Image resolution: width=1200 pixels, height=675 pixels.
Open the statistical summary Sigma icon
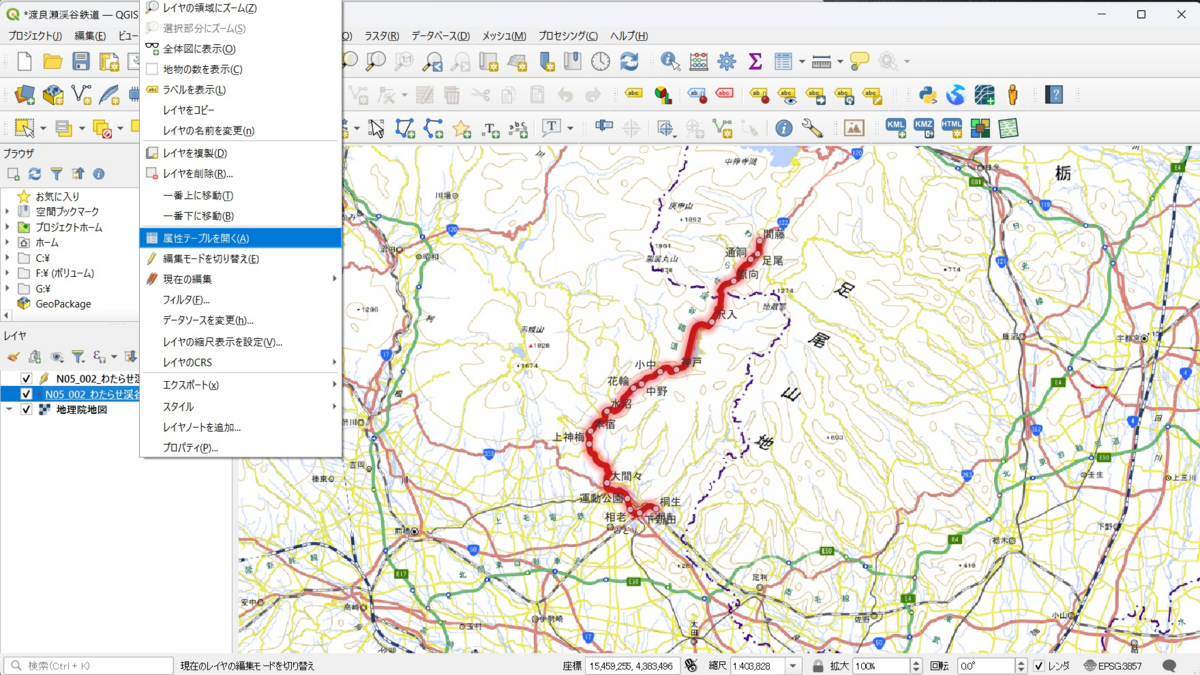[755, 62]
